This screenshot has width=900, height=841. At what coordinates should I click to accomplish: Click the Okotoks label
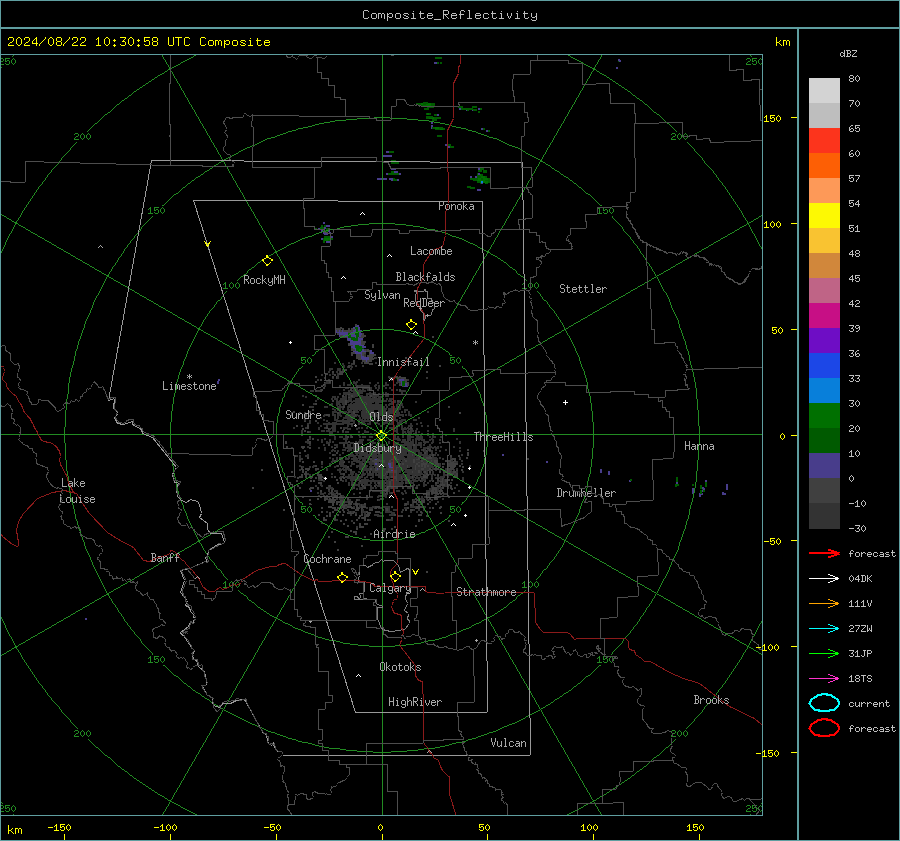point(400,667)
